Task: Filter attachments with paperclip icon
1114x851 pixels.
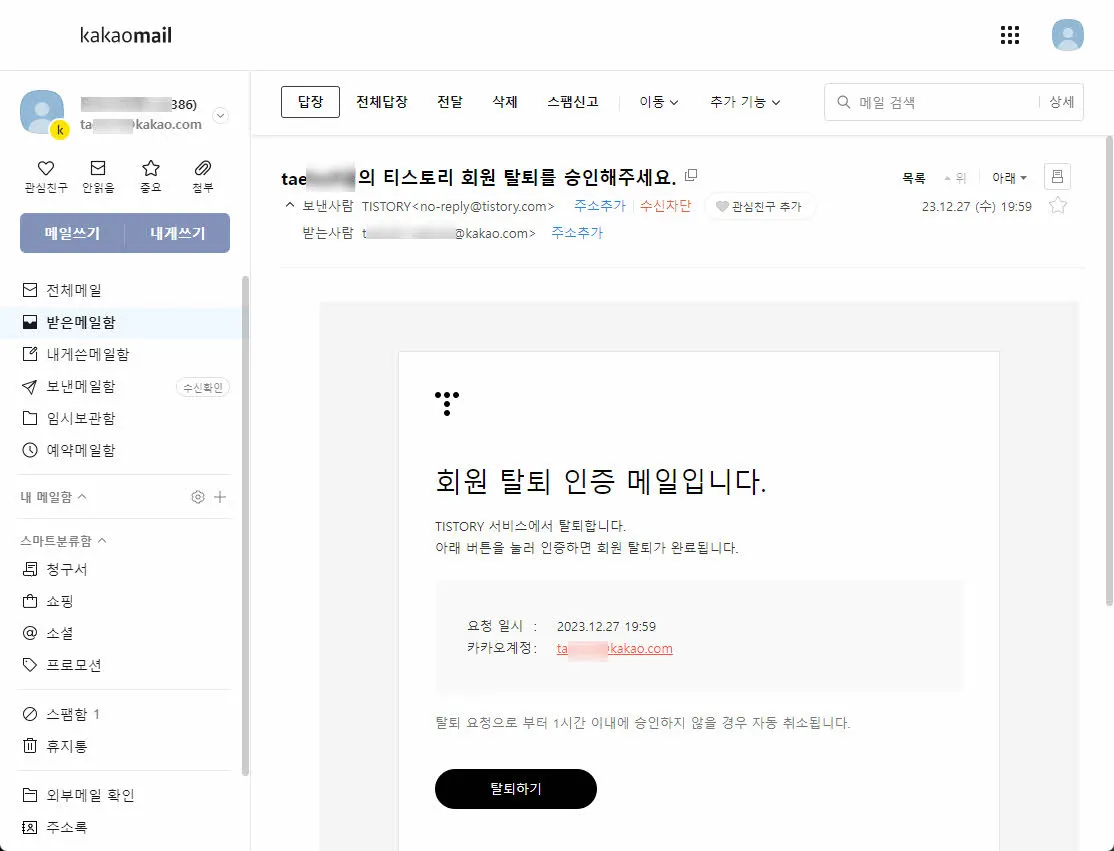Action: pos(202,176)
